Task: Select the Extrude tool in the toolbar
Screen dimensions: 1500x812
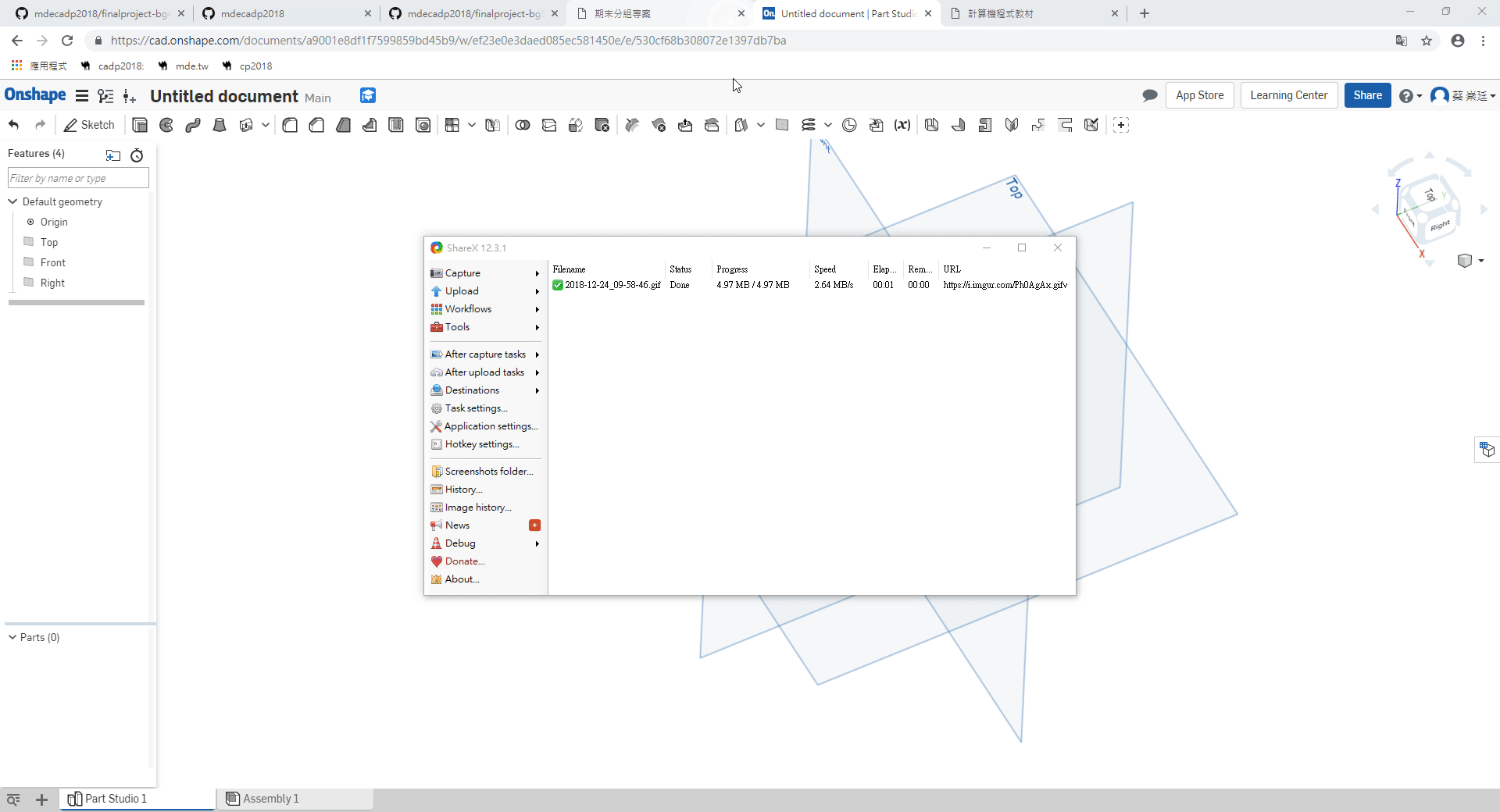Action: tap(140, 125)
